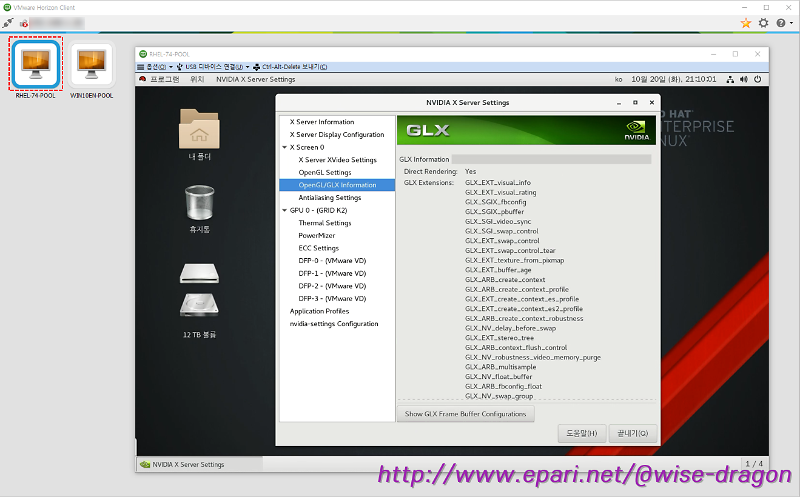Image resolution: width=800 pixels, height=497 pixels.
Task: Click the GNOME volume speaker icon
Action: click(x=744, y=80)
